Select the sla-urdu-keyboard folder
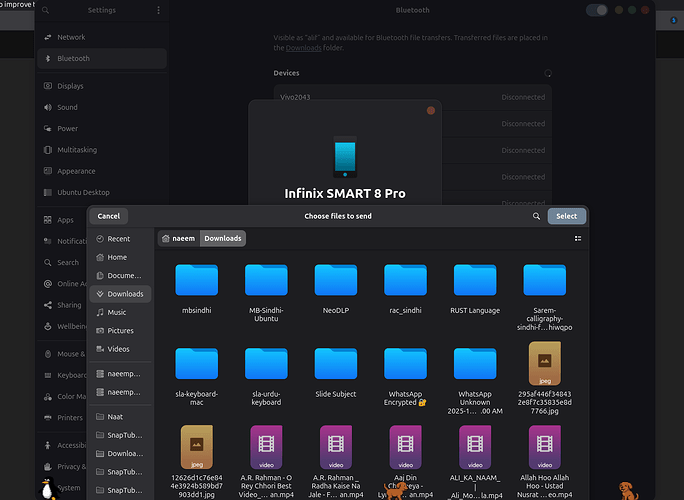The image size is (684, 500). click(x=266, y=376)
